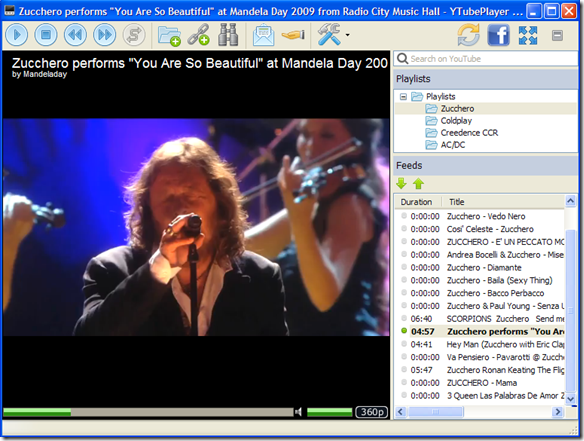Image resolution: width=584 pixels, height=441 pixels.
Task: Collapse the Playlists tree node
Action: click(403, 97)
